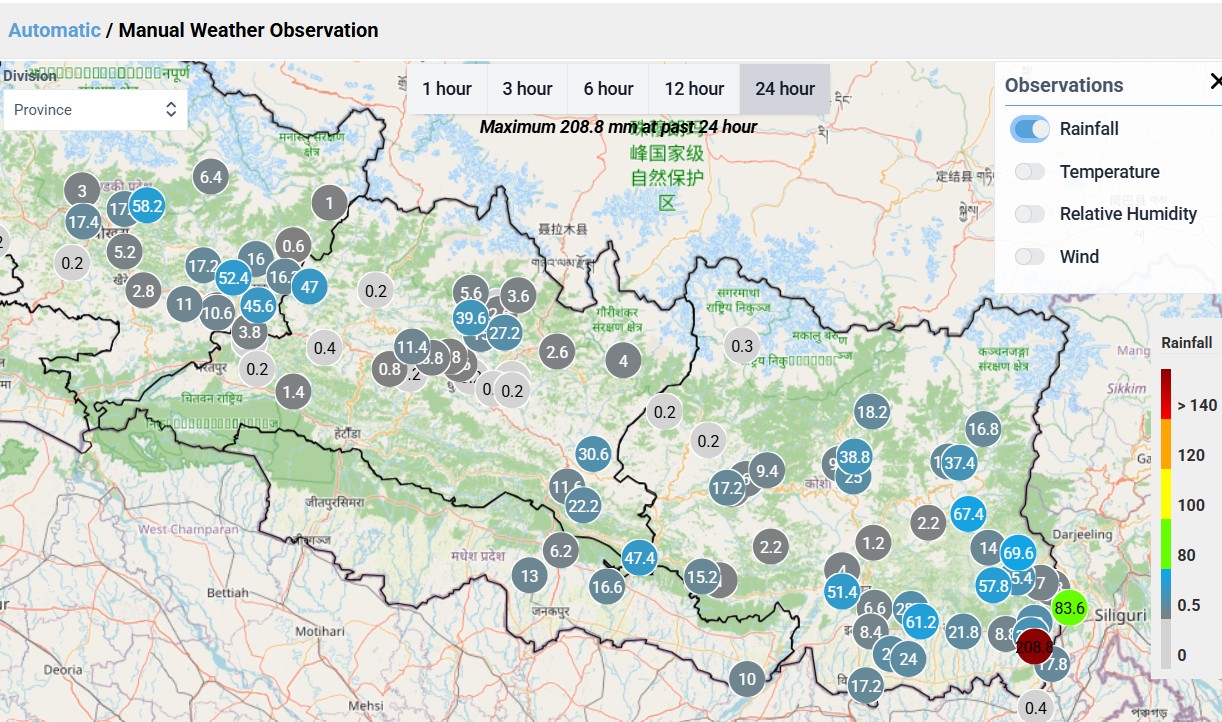The height and width of the screenshot is (722, 1222).
Task: Click the Siliguri map label
Action: [x=1121, y=615]
